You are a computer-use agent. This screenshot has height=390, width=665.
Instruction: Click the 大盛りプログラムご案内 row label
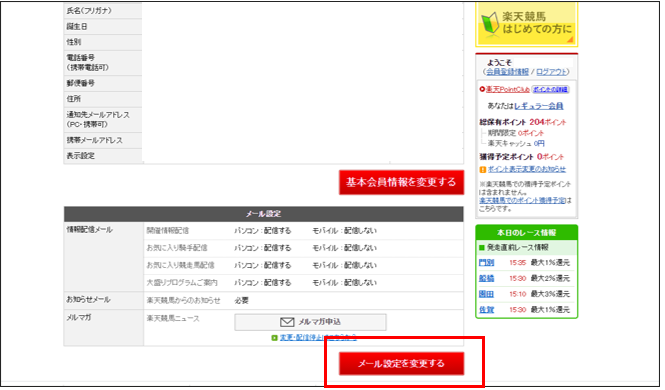tap(182, 283)
